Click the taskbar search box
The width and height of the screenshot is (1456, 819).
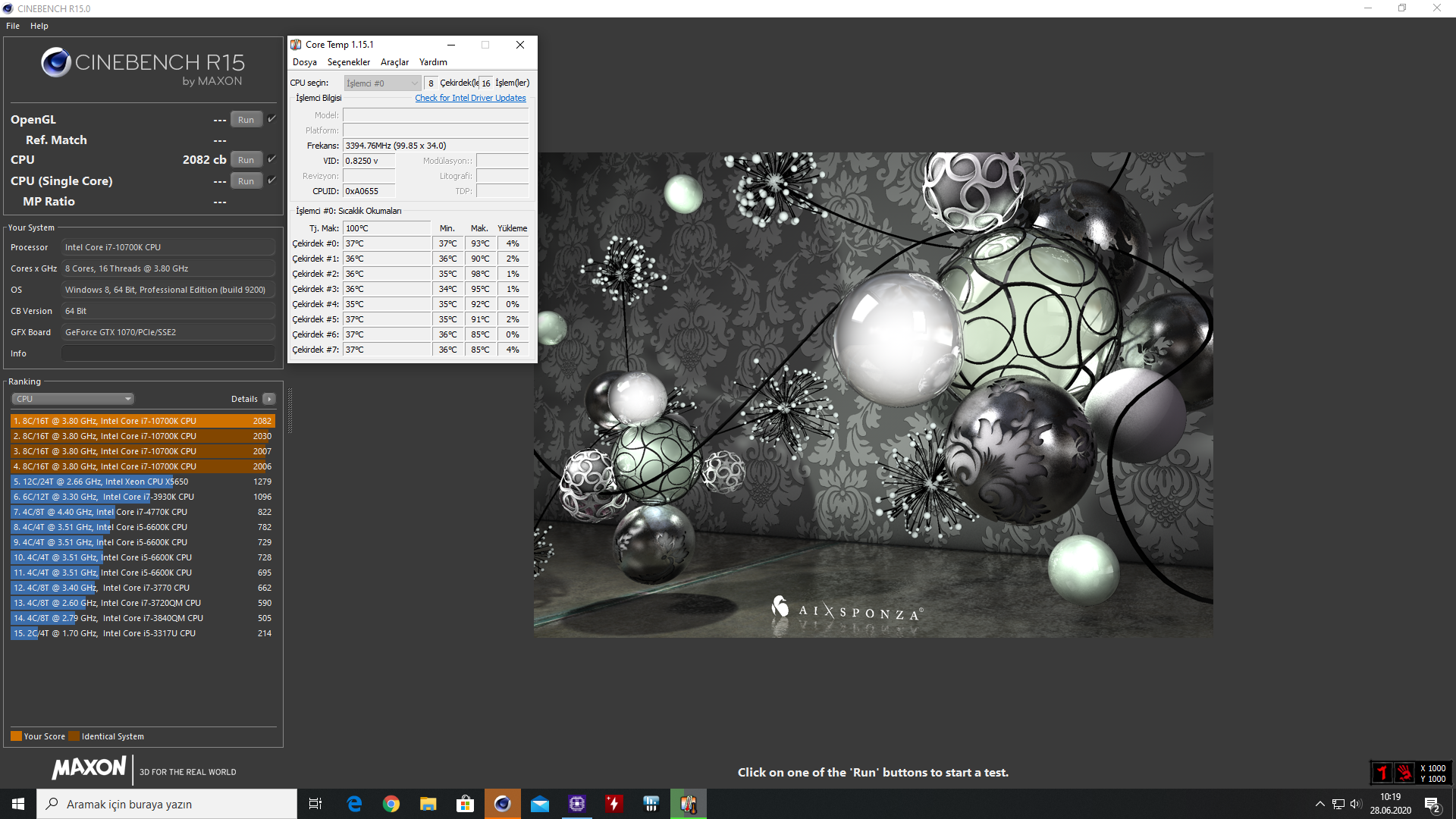[x=167, y=804]
